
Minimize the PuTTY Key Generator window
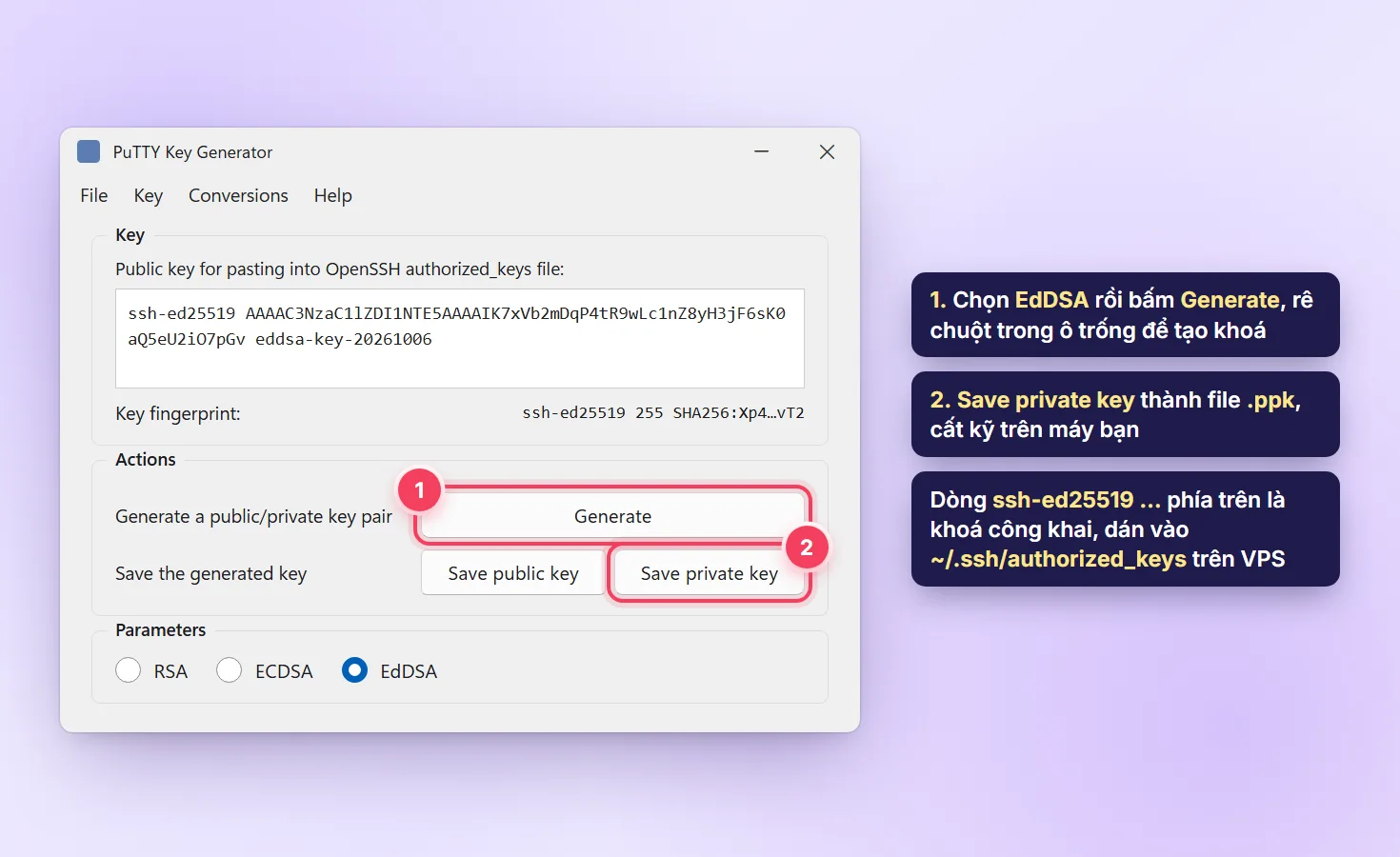tap(762, 151)
